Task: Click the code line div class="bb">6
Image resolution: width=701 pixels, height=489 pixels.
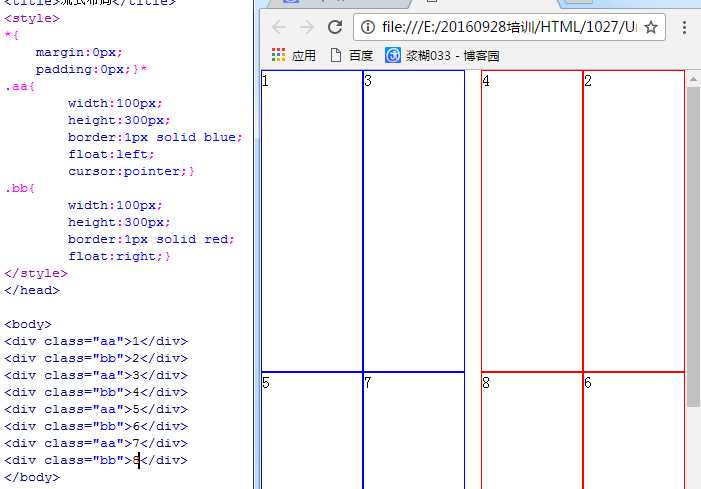Action: point(96,426)
